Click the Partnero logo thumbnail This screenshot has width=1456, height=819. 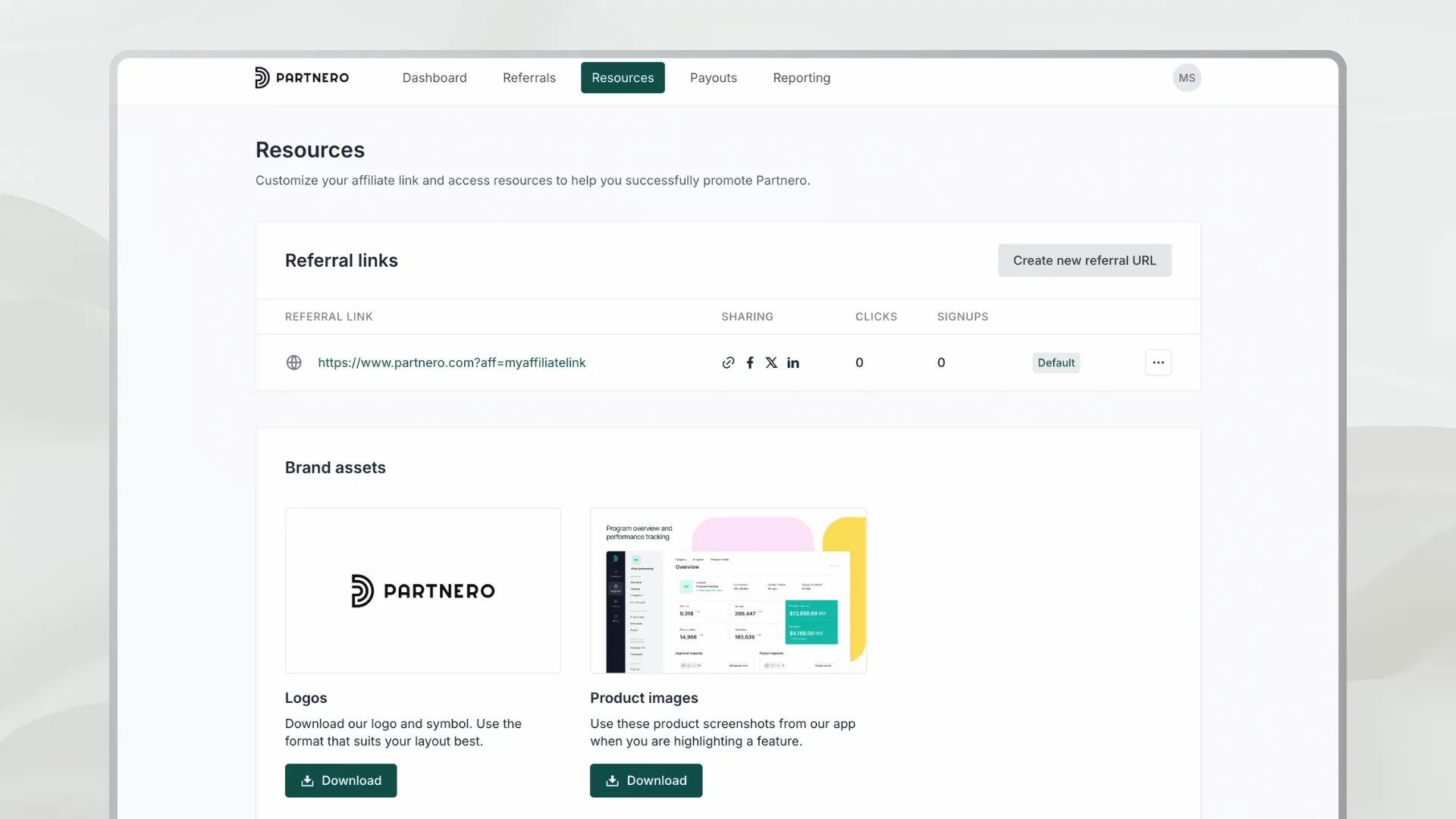[423, 591]
